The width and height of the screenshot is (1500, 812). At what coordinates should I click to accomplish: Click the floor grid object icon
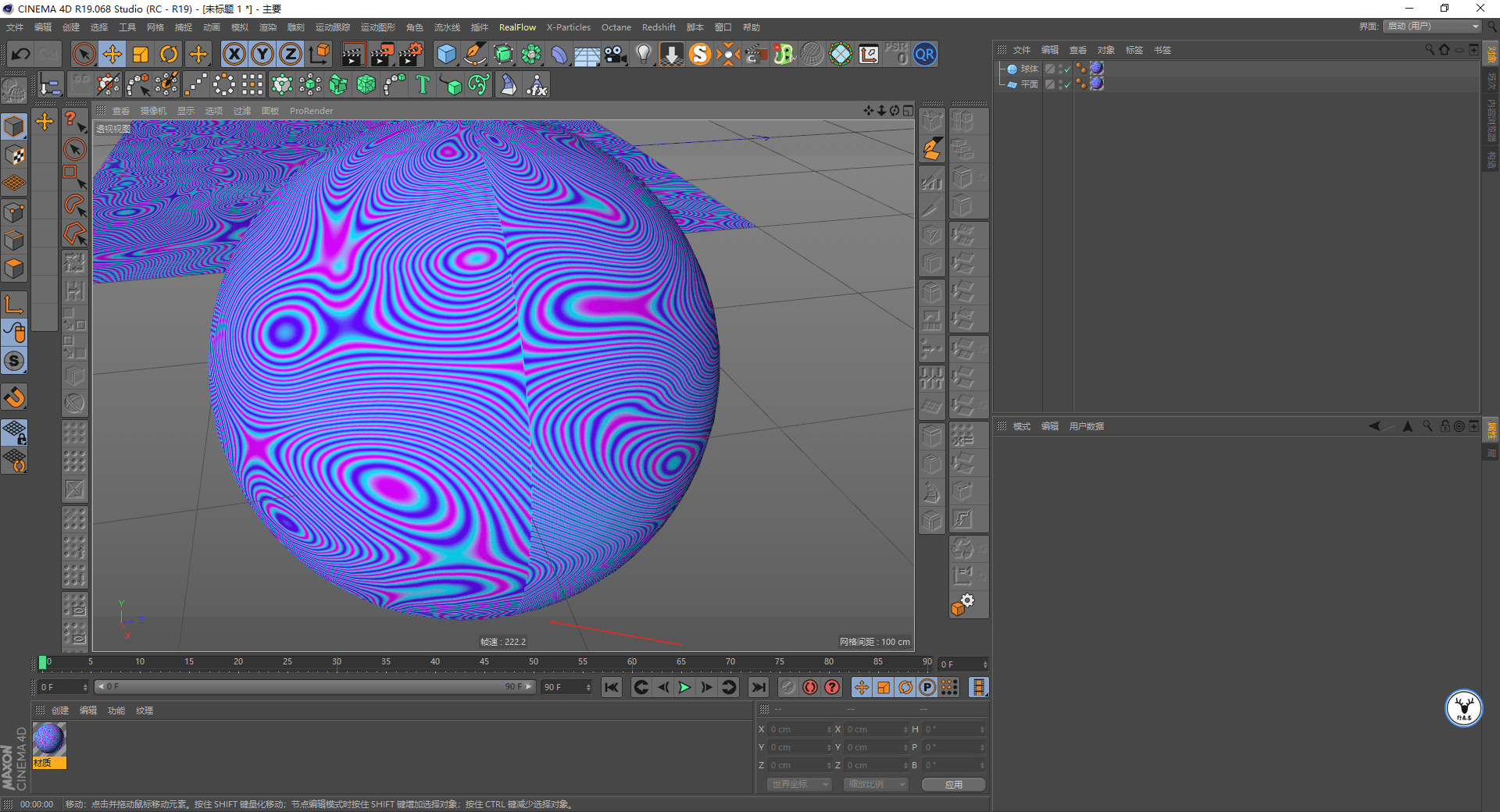[x=587, y=54]
